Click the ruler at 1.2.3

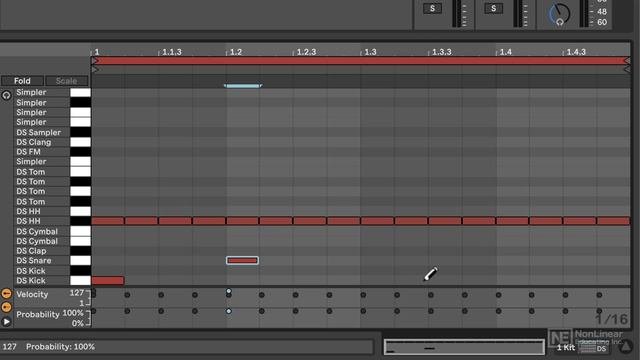coord(306,52)
